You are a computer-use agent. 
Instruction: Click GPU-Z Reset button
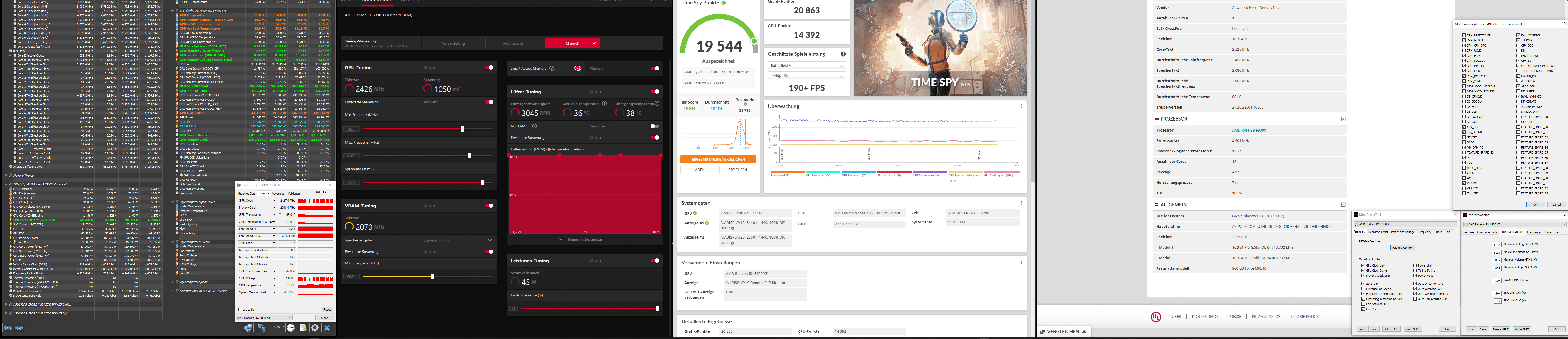point(327,310)
